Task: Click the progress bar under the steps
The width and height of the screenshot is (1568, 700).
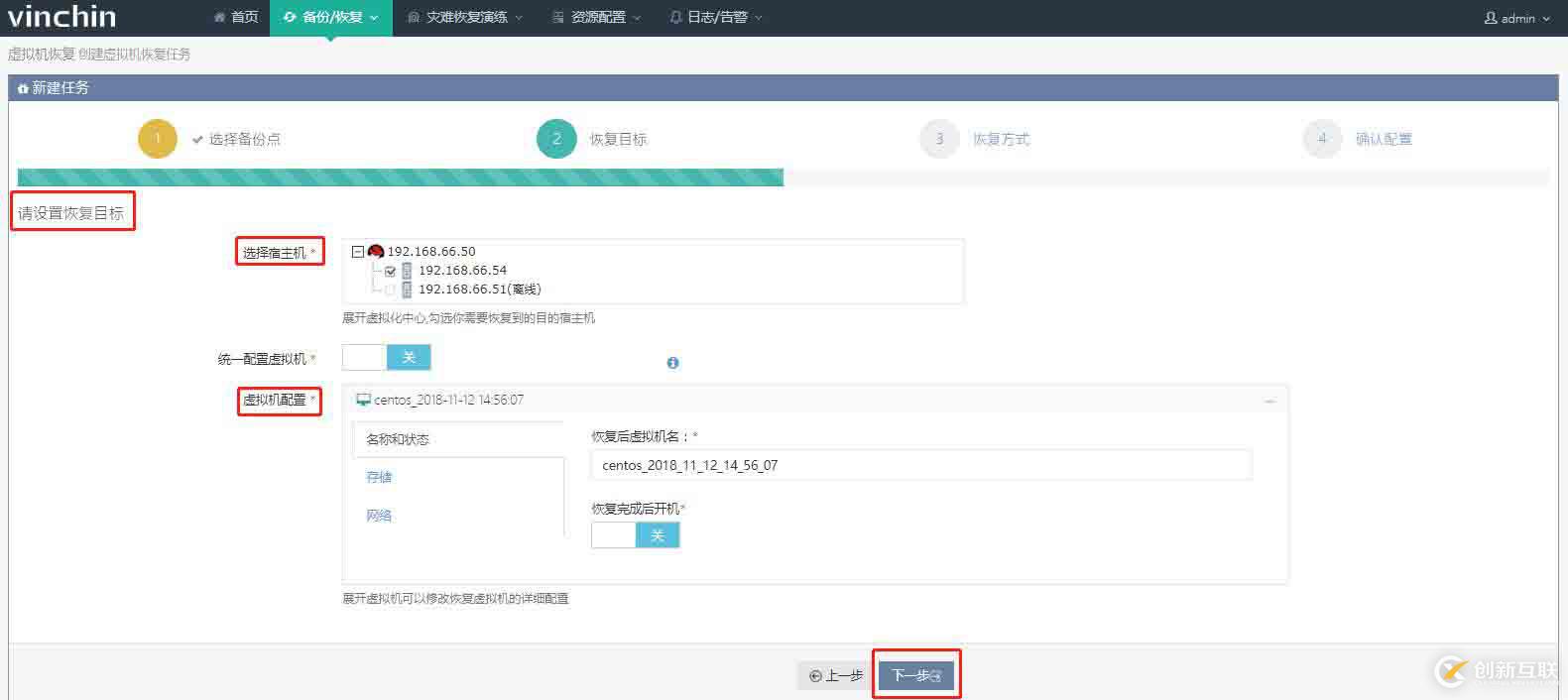Action: pos(784,177)
